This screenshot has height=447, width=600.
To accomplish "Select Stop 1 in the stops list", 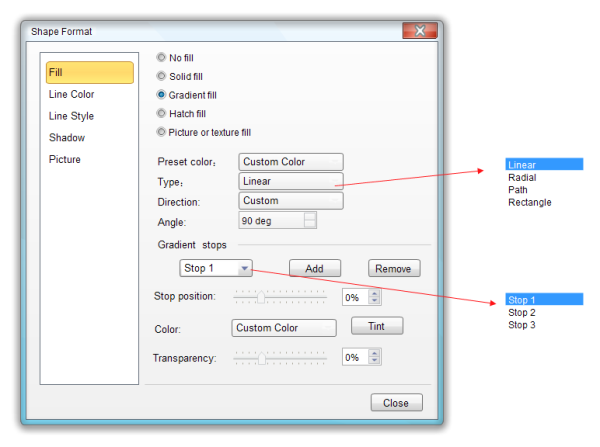I will [x=544, y=299].
